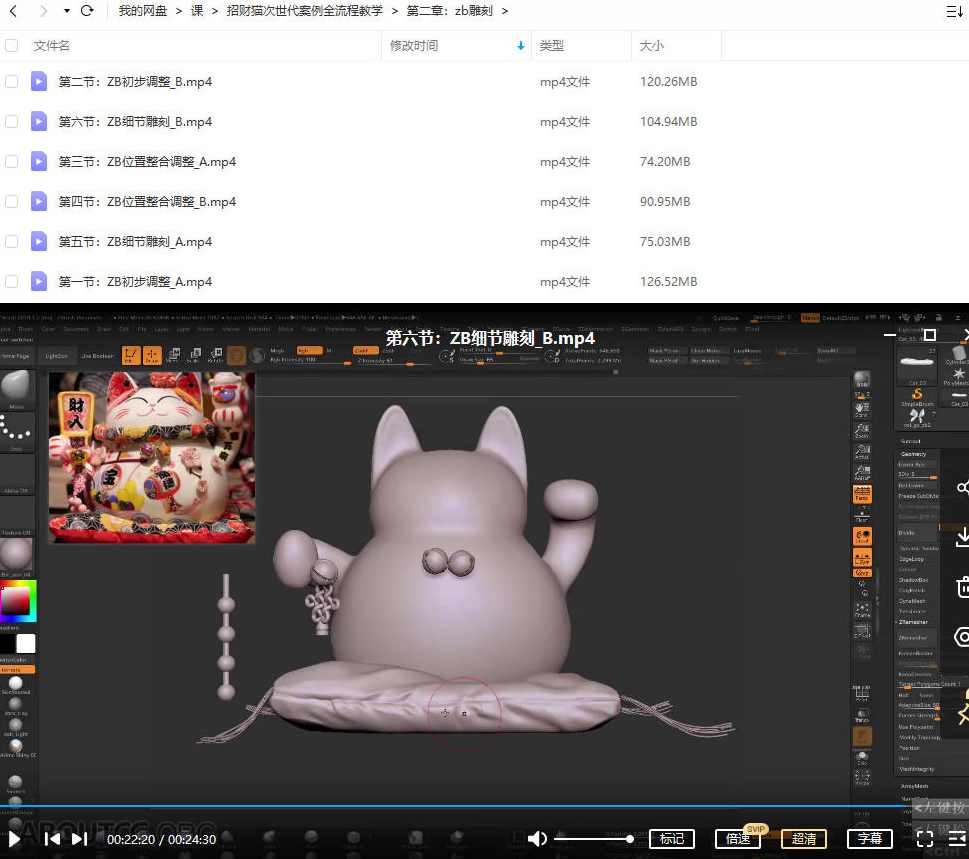Image resolution: width=969 pixels, height=859 pixels.
Task: Click the back arrow to go up
Action: pos(13,11)
